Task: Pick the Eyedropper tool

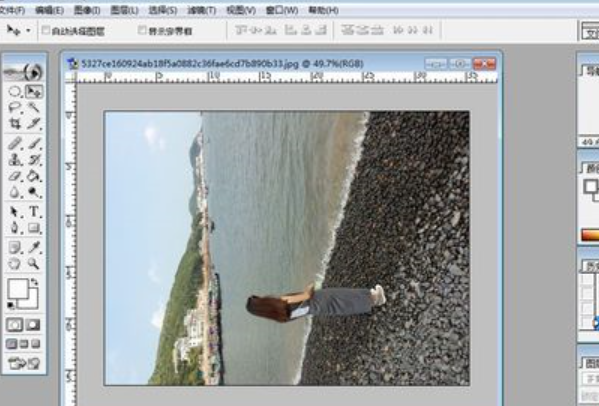Action: (34, 247)
